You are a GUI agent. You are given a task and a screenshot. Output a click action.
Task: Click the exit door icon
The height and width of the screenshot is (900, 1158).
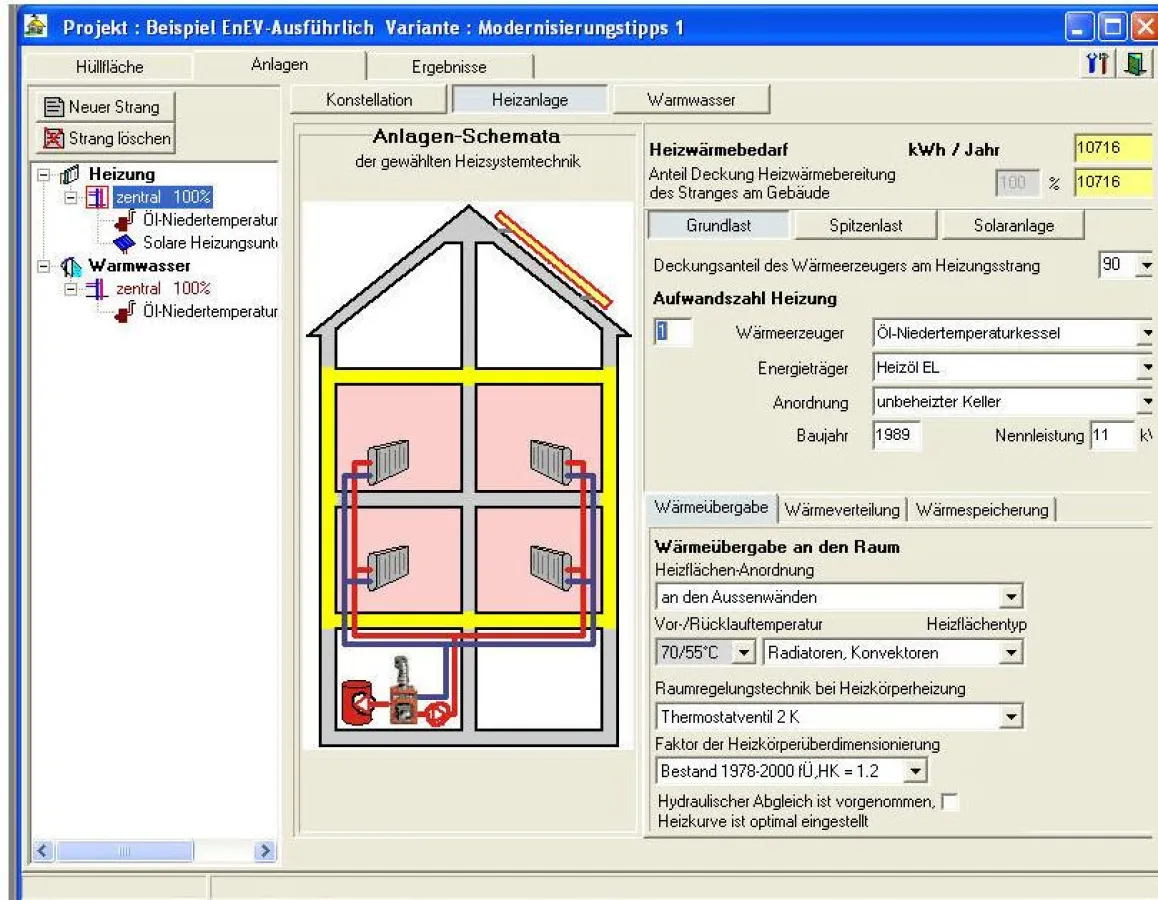point(1134,64)
